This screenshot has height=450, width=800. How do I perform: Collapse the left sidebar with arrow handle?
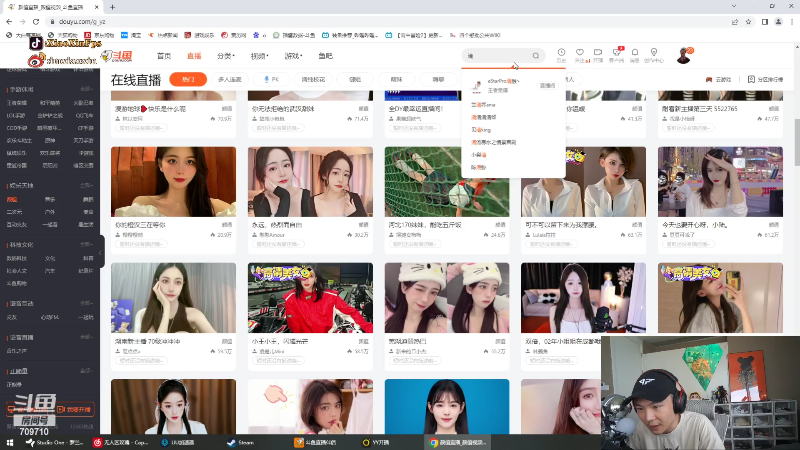[x=101, y=252]
